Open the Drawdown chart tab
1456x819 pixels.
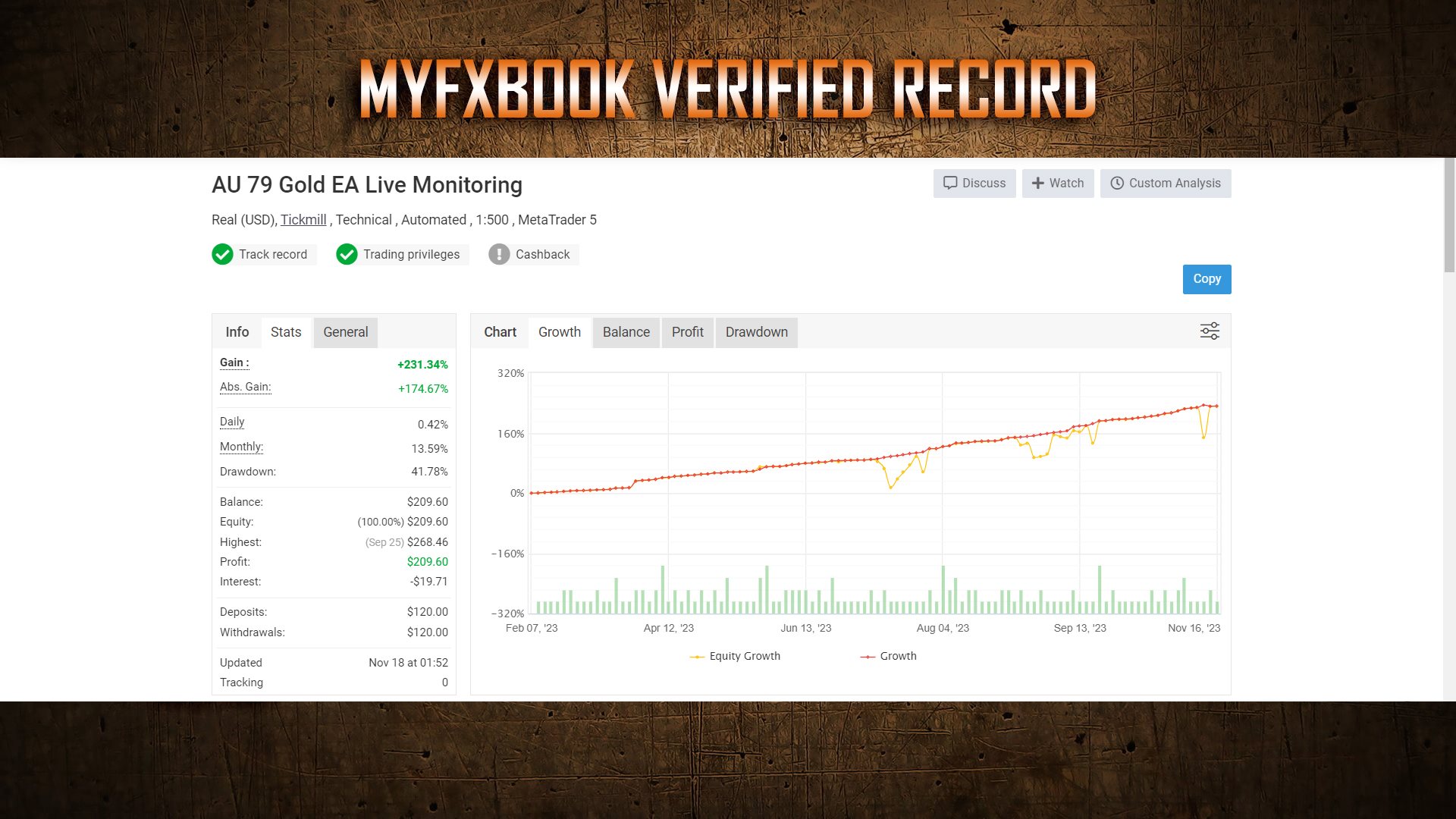(757, 332)
